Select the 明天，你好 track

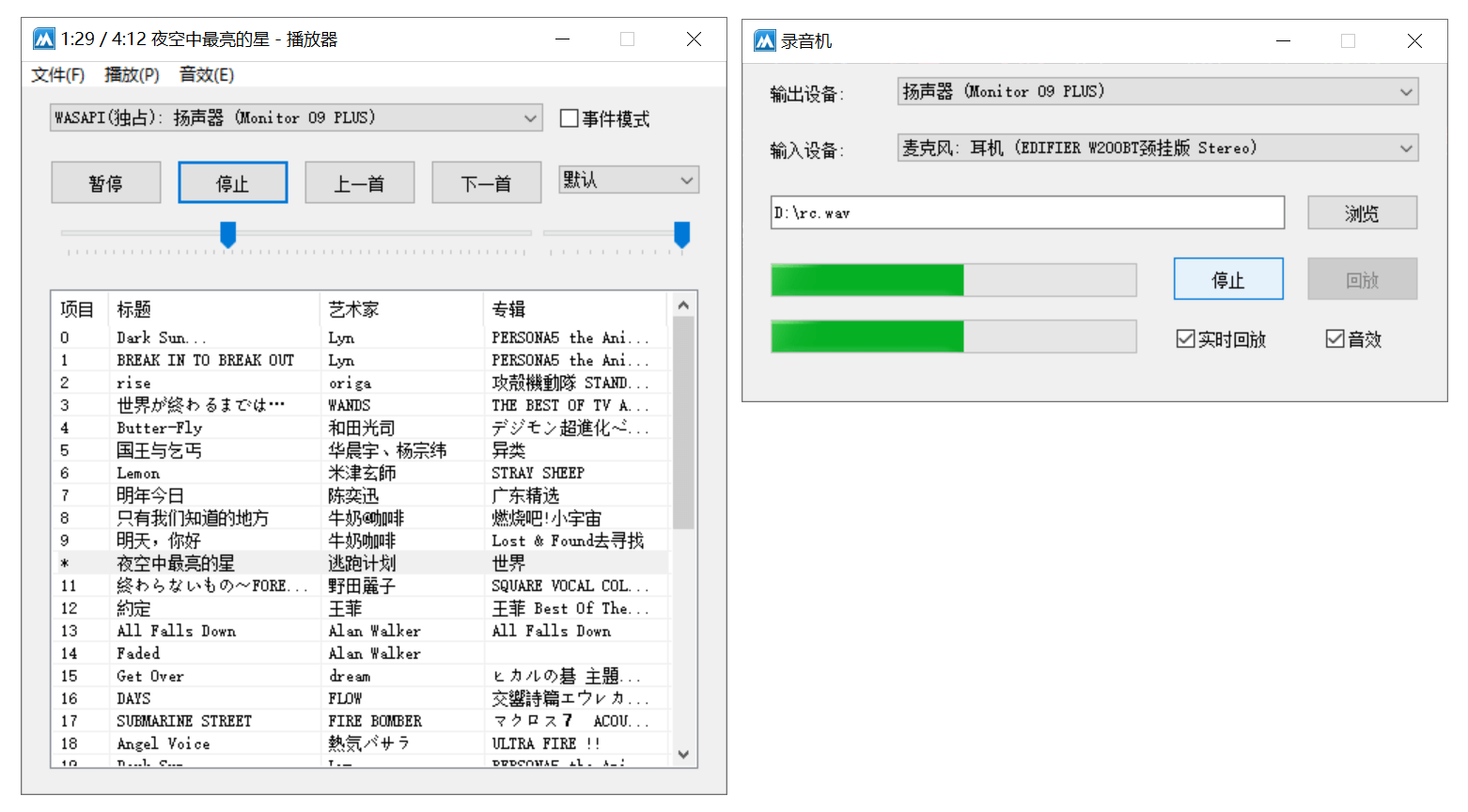coord(159,540)
